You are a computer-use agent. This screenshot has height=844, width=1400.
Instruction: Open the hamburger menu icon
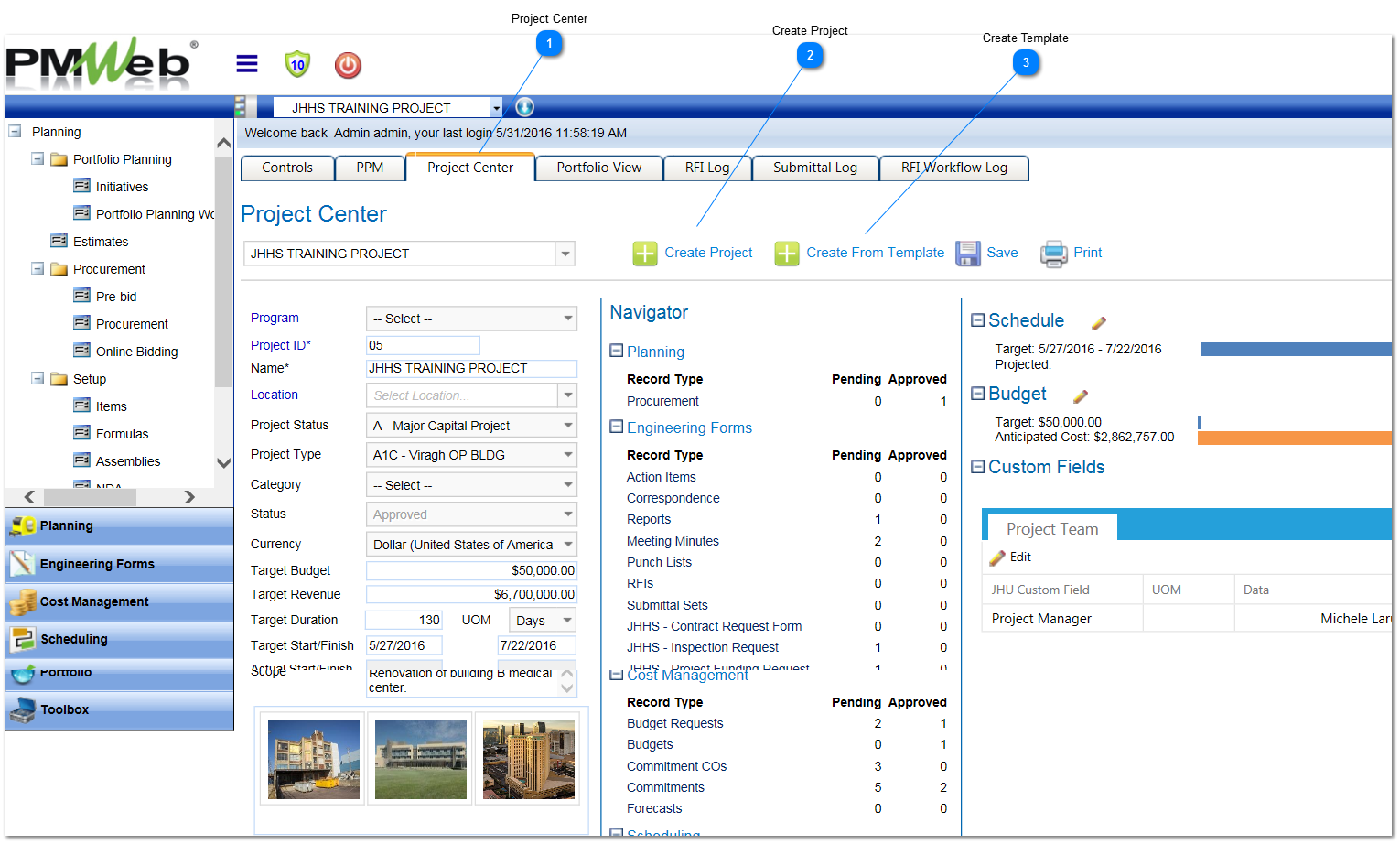point(247,64)
